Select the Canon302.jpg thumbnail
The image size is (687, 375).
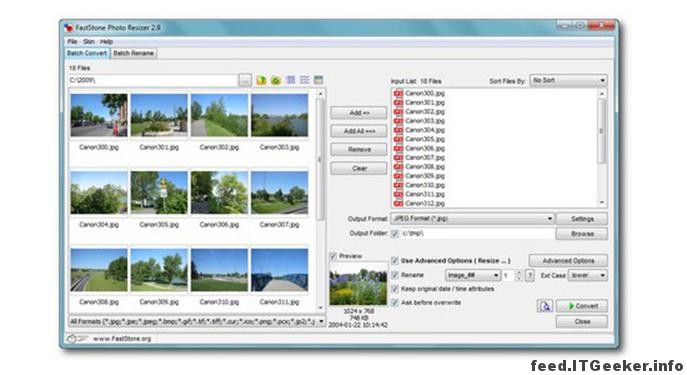[x=219, y=115]
